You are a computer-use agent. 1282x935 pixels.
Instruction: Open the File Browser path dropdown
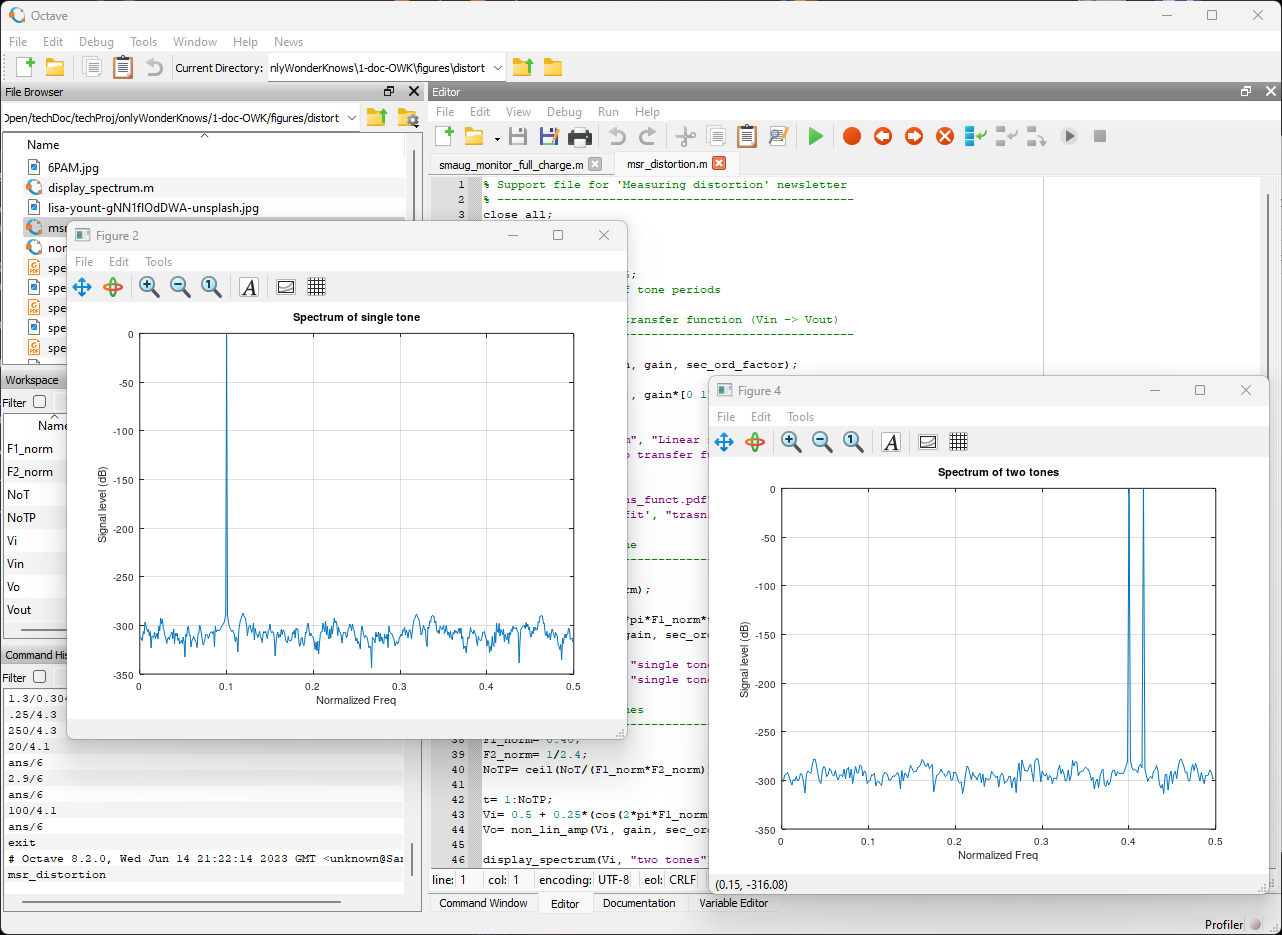[x=351, y=118]
